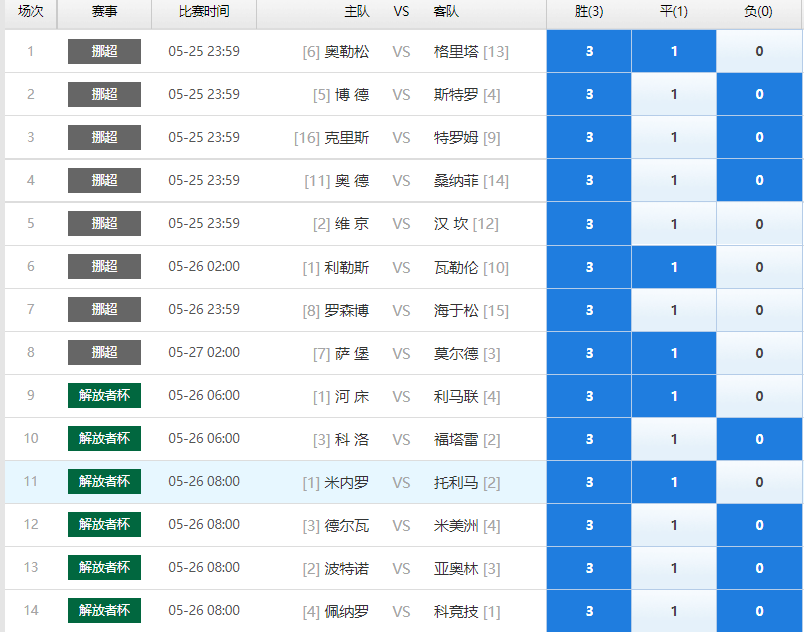Screen dimensions: 804x632
Task: Toggle draw (1) for match 13 波特诺 vs 亚奥林
Action: pos(674,568)
